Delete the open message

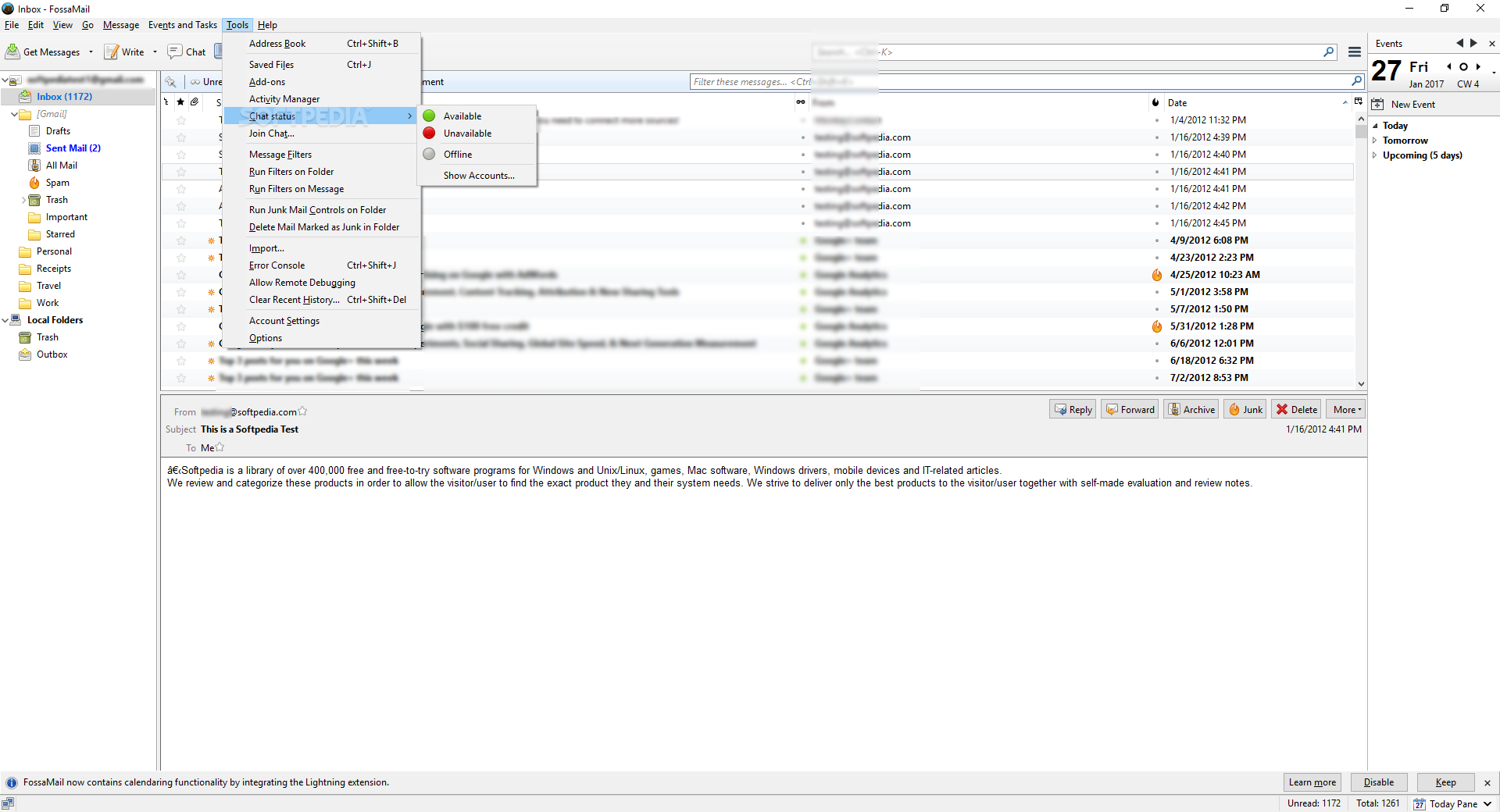click(x=1297, y=409)
